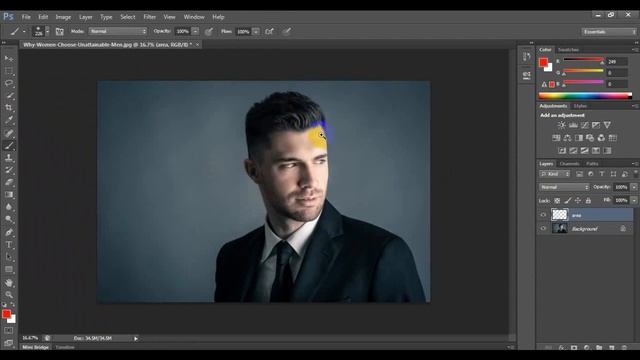Click the color spectrum ramp
This screenshot has width=640, height=360.
[585, 96]
